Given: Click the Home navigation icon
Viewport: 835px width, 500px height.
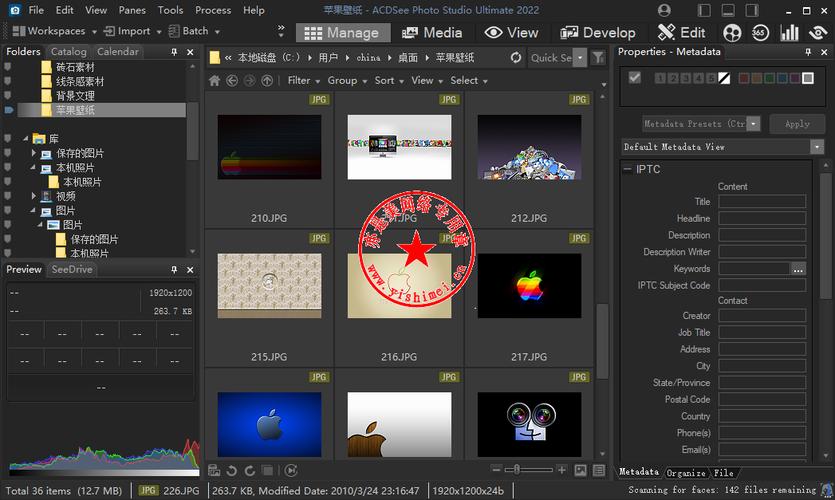Looking at the screenshot, I should coord(214,81).
